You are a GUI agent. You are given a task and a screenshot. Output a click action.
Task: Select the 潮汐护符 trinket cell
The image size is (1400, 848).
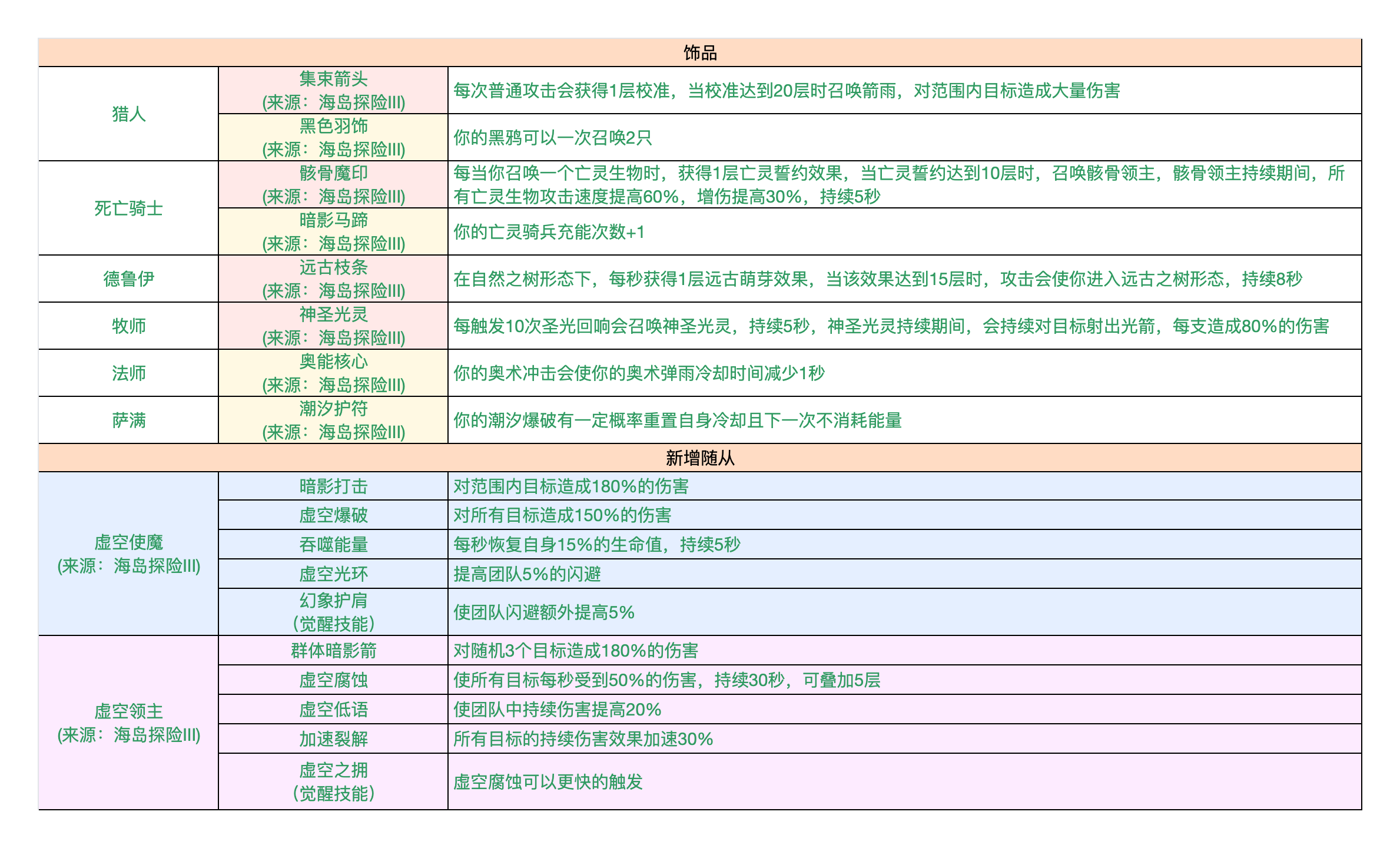click(x=333, y=420)
